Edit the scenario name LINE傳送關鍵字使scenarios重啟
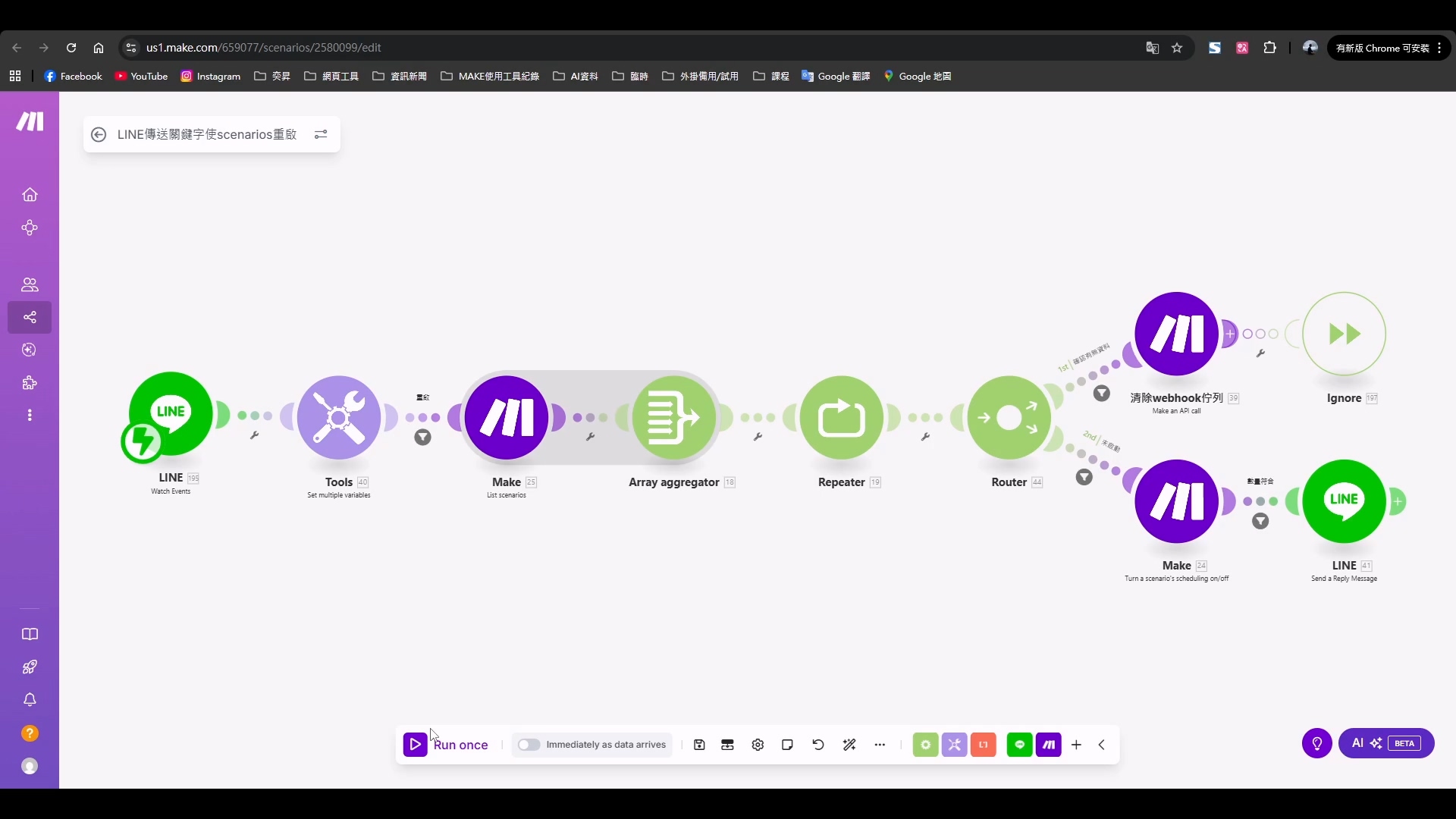 (207, 134)
